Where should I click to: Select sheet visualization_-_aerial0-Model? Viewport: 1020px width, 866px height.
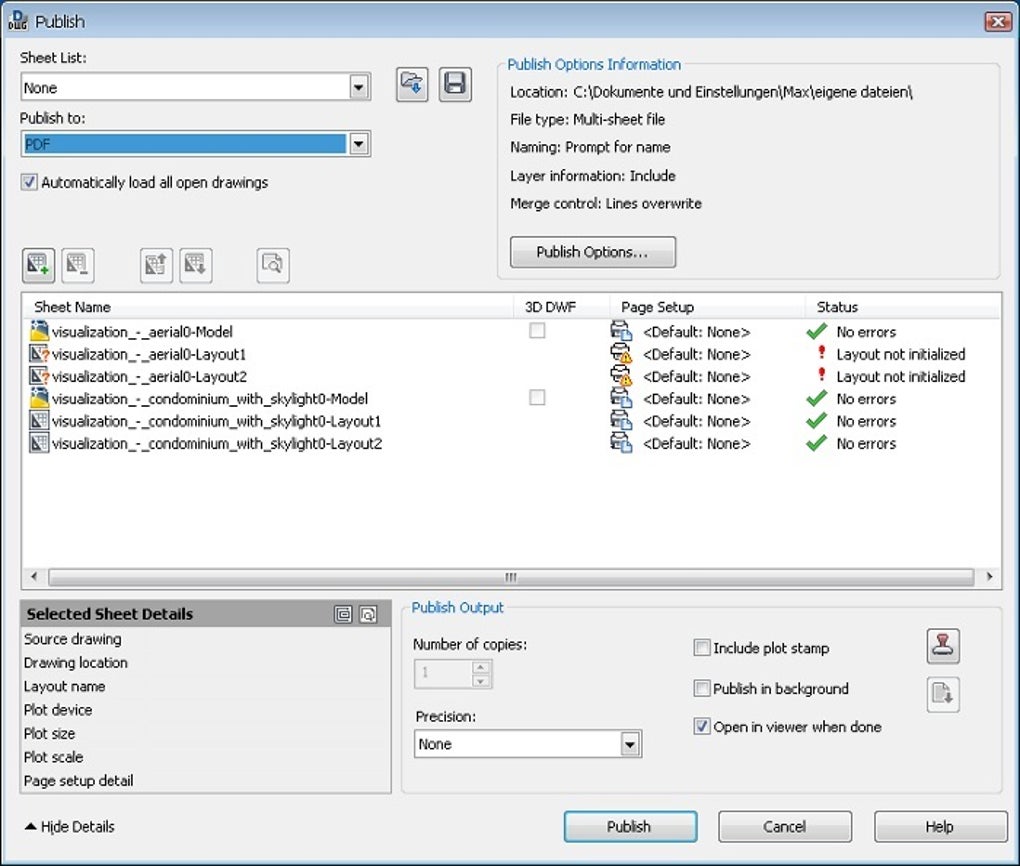(142, 332)
